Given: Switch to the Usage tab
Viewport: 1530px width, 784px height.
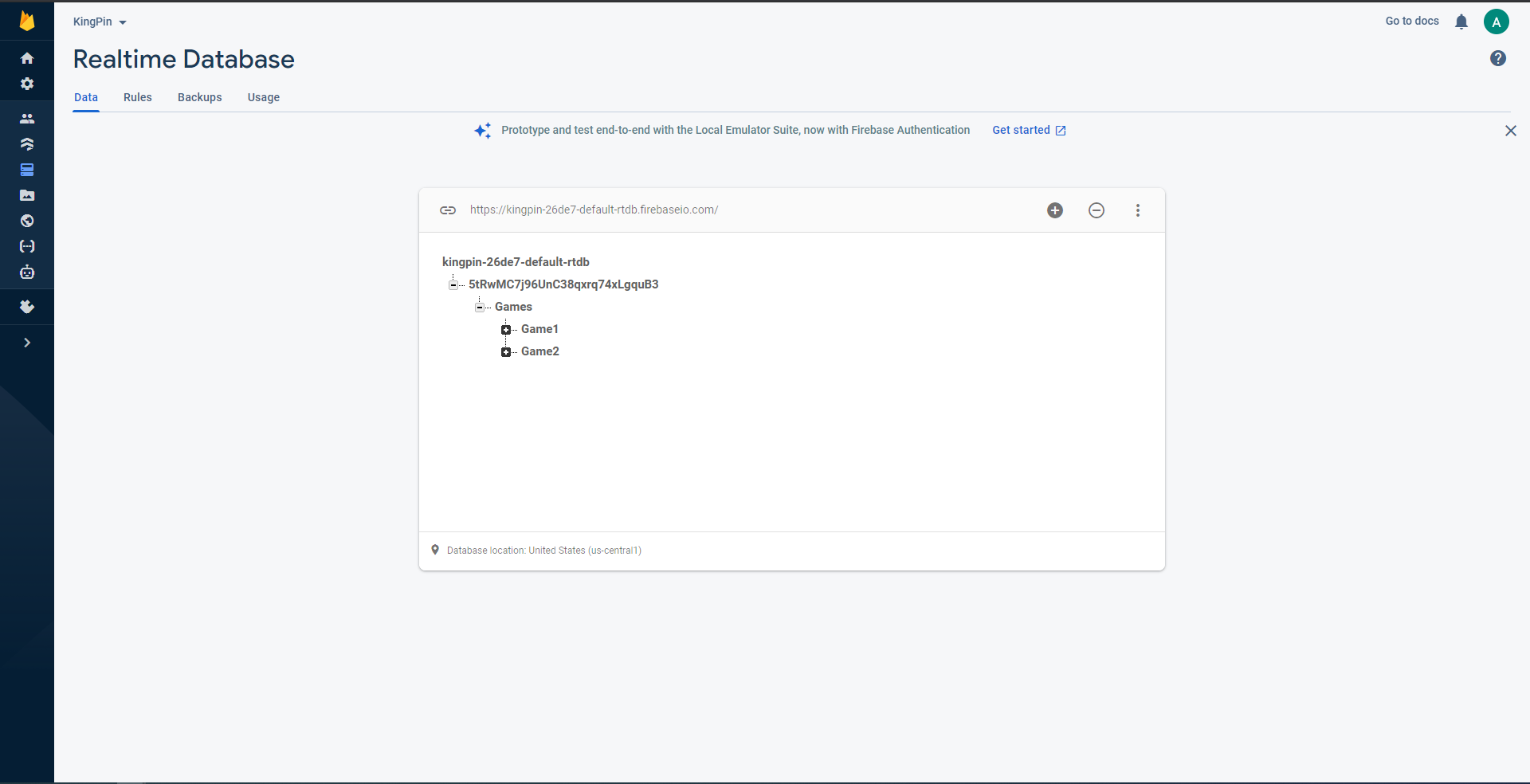Looking at the screenshot, I should point(264,97).
